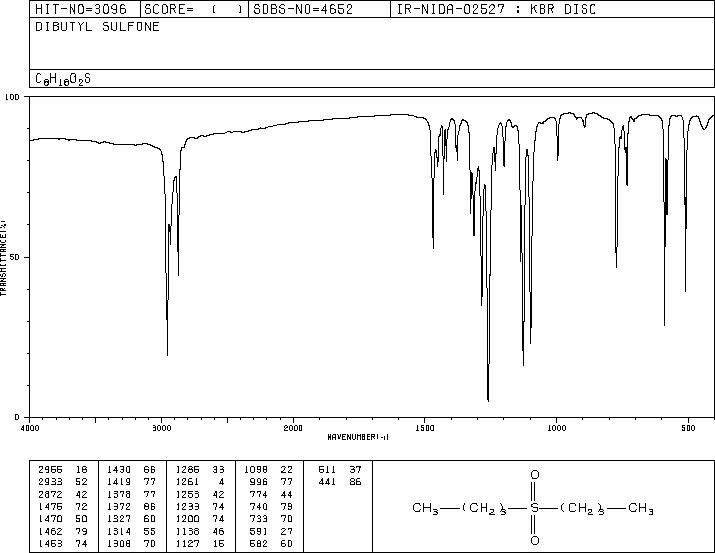Select the IR-NIDA-02527 : KBR DISC label
The width and height of the screenshot is (715, 553).
[496, 9]
